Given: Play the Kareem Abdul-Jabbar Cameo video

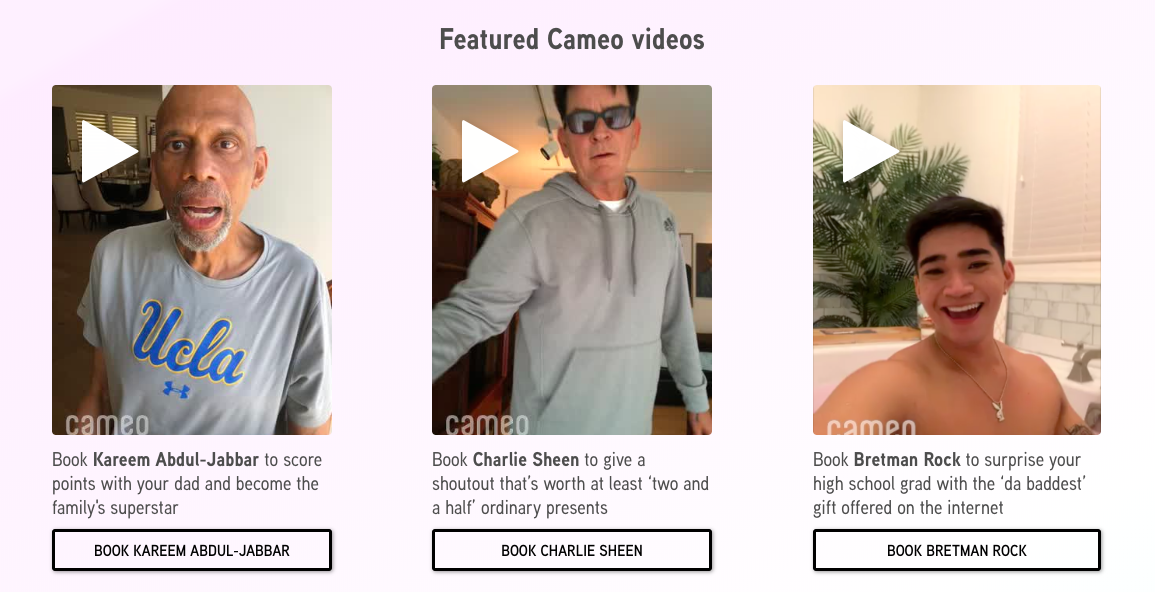Looking at the screenshot, I should 109,151.
